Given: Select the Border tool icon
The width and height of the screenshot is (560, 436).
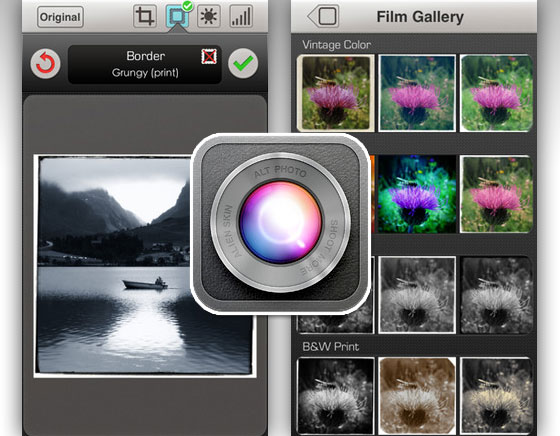Looking at the screenshot, I should 177,16.
